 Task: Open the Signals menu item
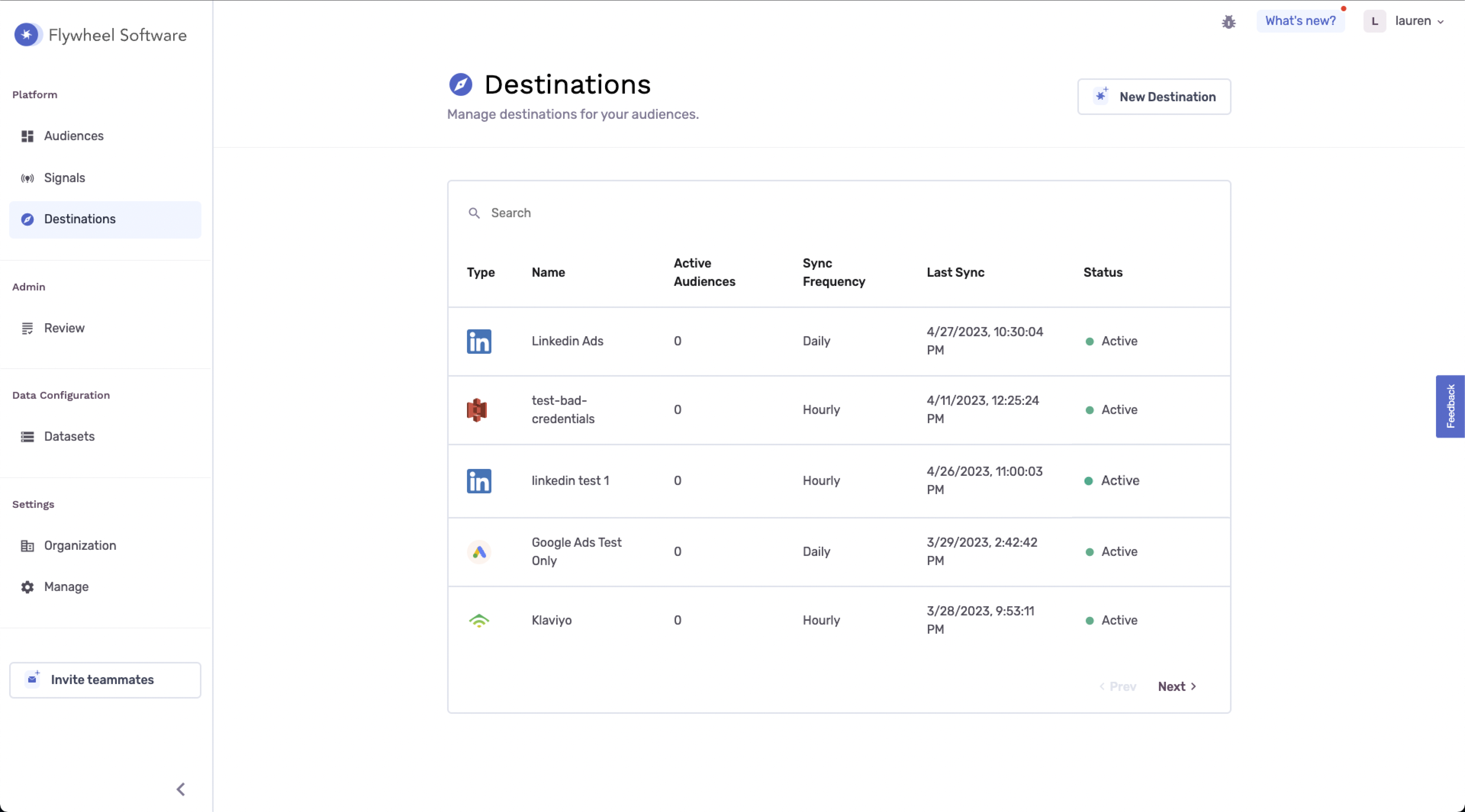pos(105,178)
